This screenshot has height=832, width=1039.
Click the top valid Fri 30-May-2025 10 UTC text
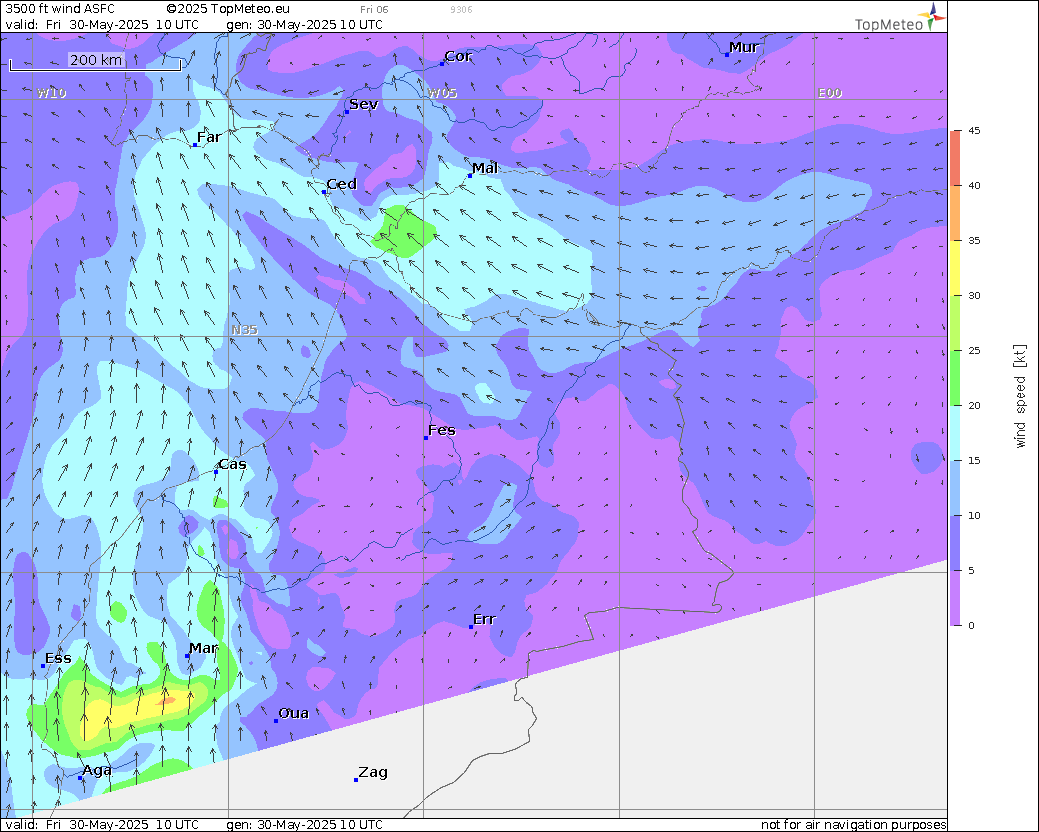coord(101,25)
